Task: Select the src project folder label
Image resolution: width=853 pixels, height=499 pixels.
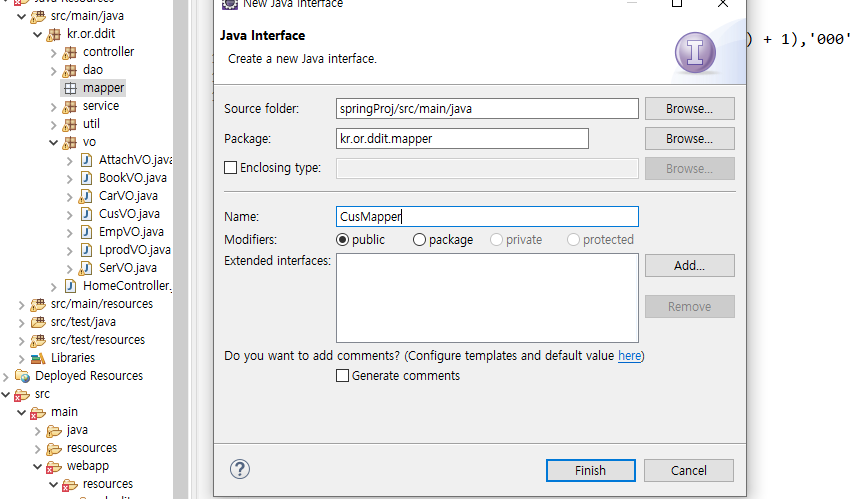Action: pyautogui.click(x=42, y=394)
